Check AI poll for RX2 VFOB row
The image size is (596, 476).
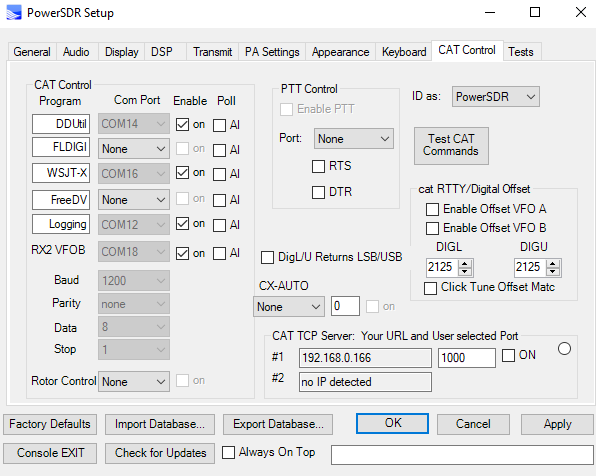tap(219, 253)
